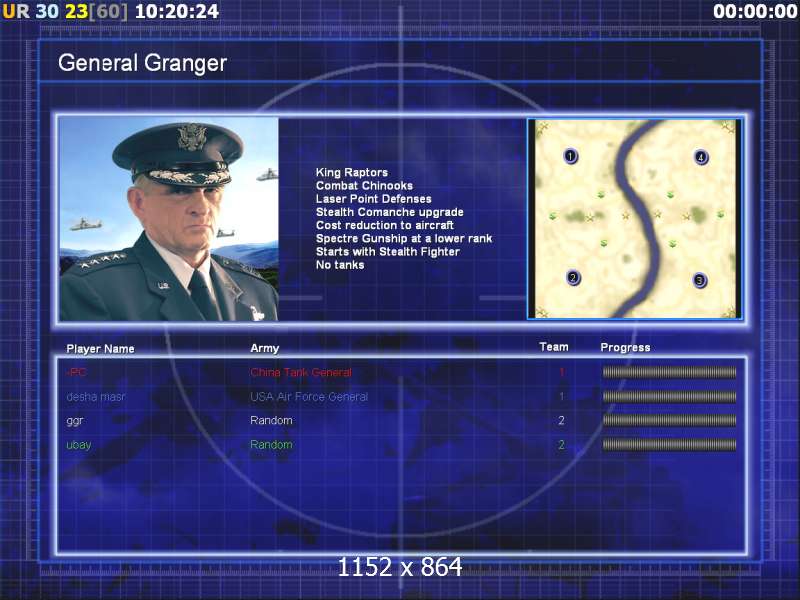This screenshot has width=800, height=600.
Task: Click the team number in ggr's row
Action: click(561, 420)
